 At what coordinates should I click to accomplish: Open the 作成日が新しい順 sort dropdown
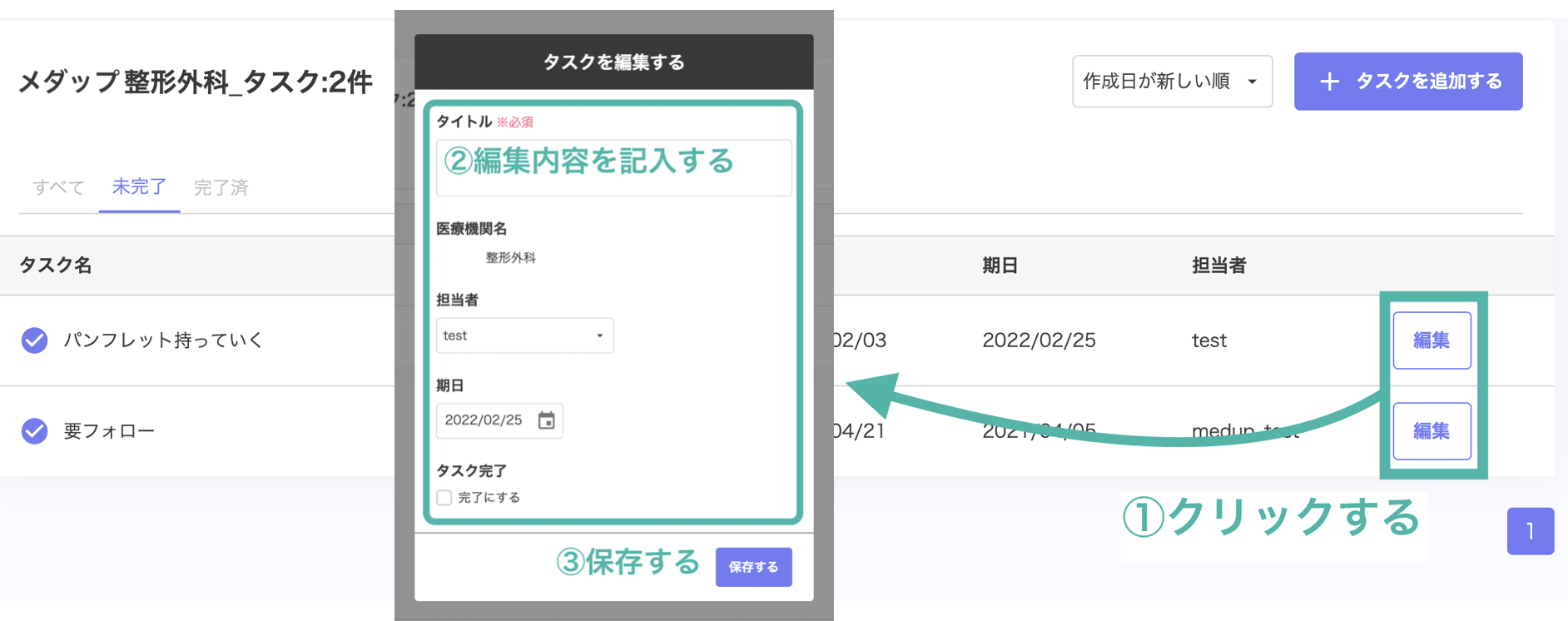coord(1172,82)
